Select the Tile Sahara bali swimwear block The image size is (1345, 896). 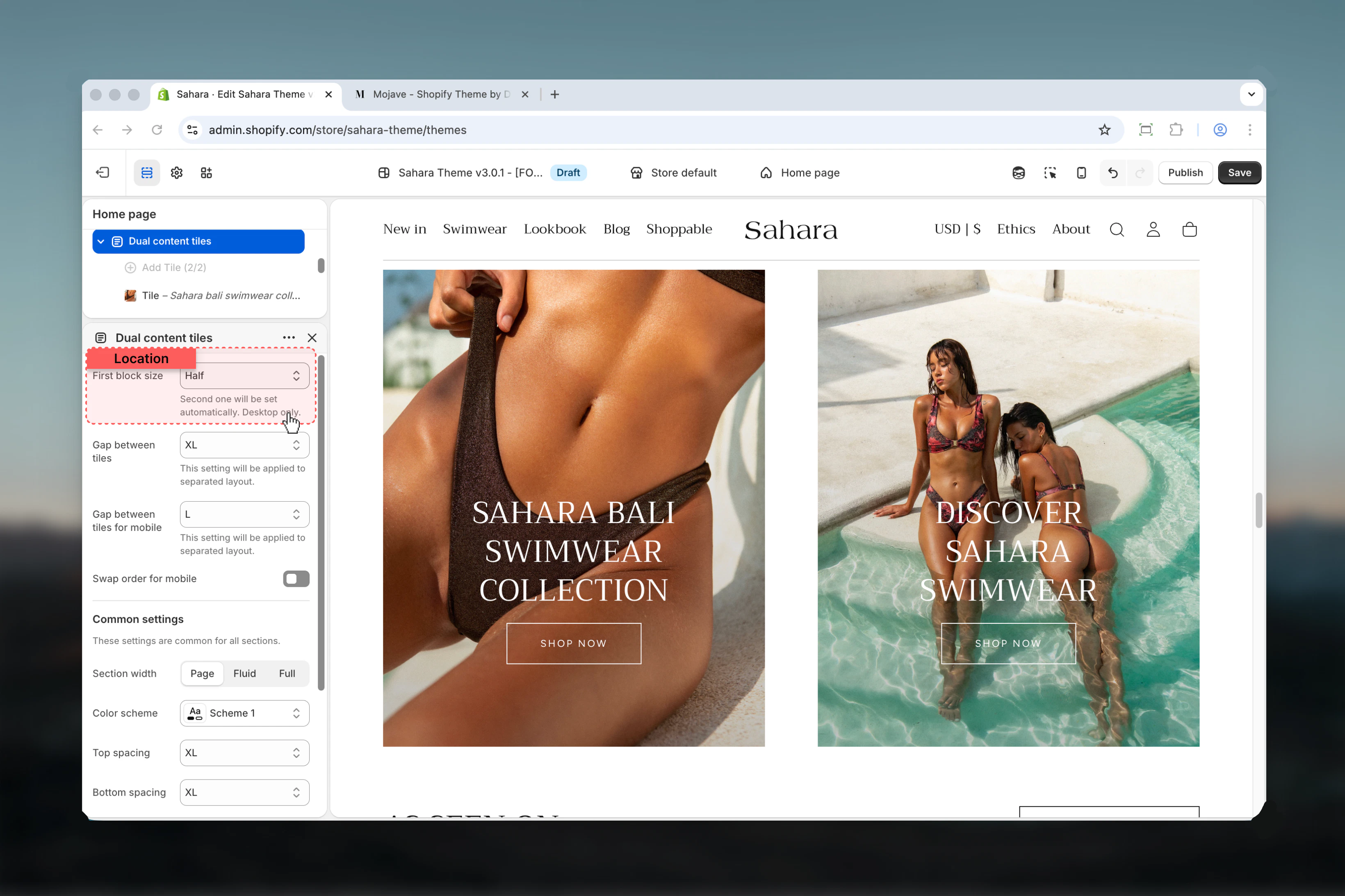(213, 296)
